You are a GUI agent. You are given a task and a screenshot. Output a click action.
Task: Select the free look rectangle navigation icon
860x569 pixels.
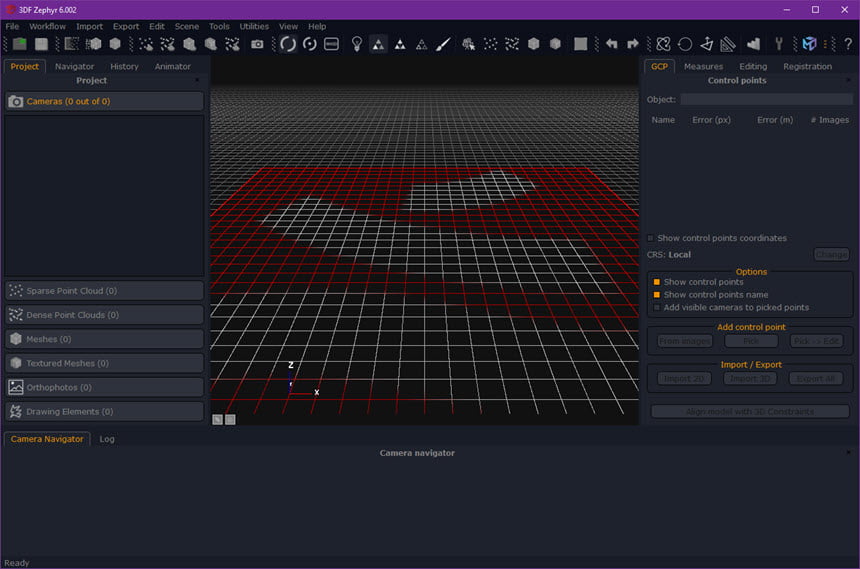pyautogui.click(x=331, y=44)
